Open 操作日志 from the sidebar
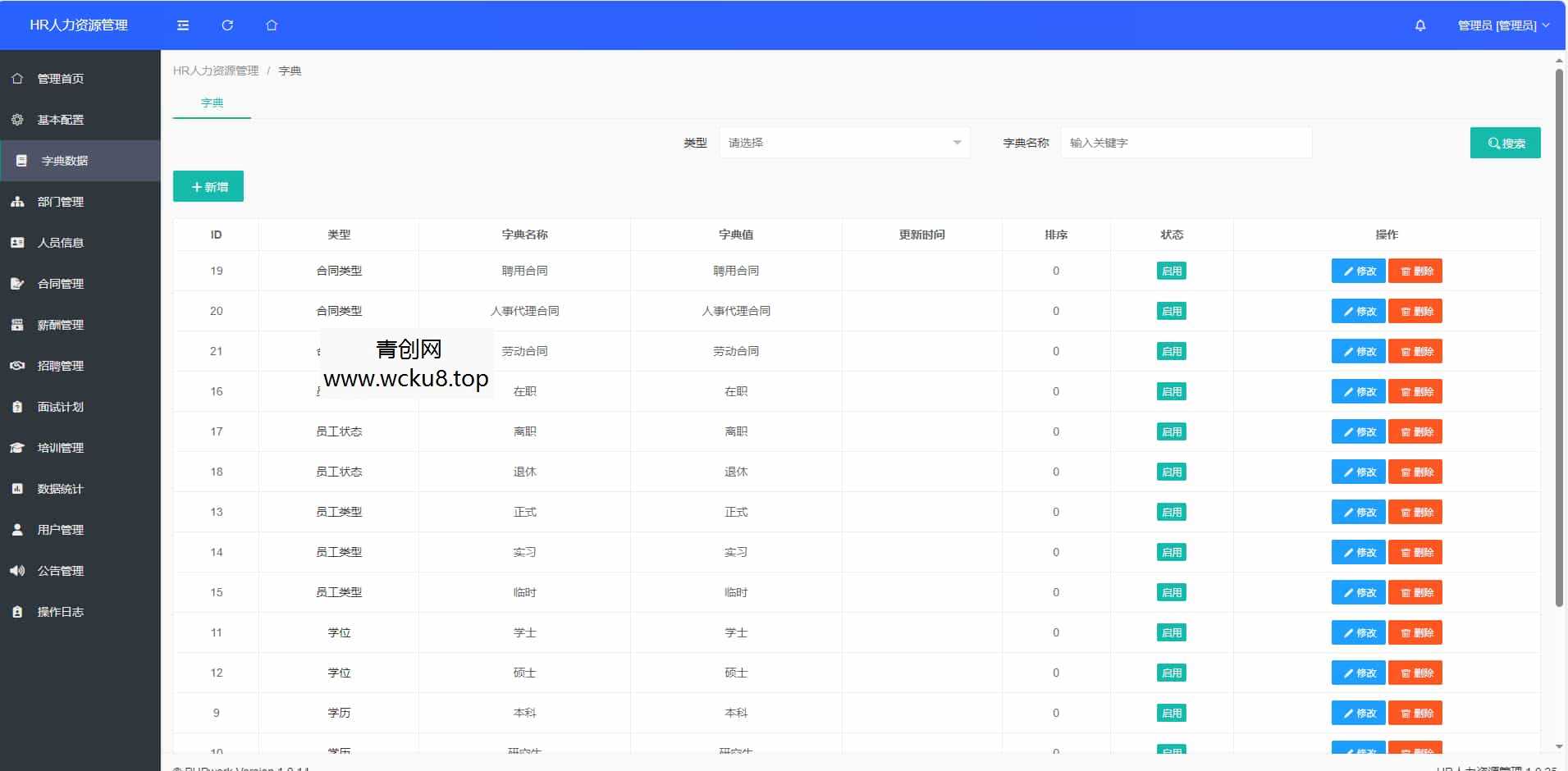Image resolution: width=1568 pixels, height=771 pixels. click(x=60, y=612)
